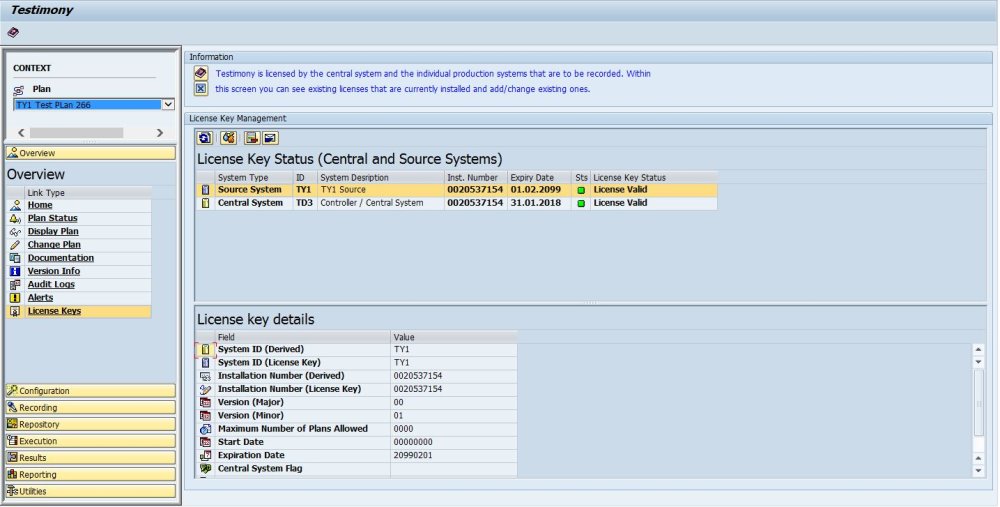Open the Results section
The height and width of the screenshot is (507, 1000).
pyautogui.click(x=91, y=458)
